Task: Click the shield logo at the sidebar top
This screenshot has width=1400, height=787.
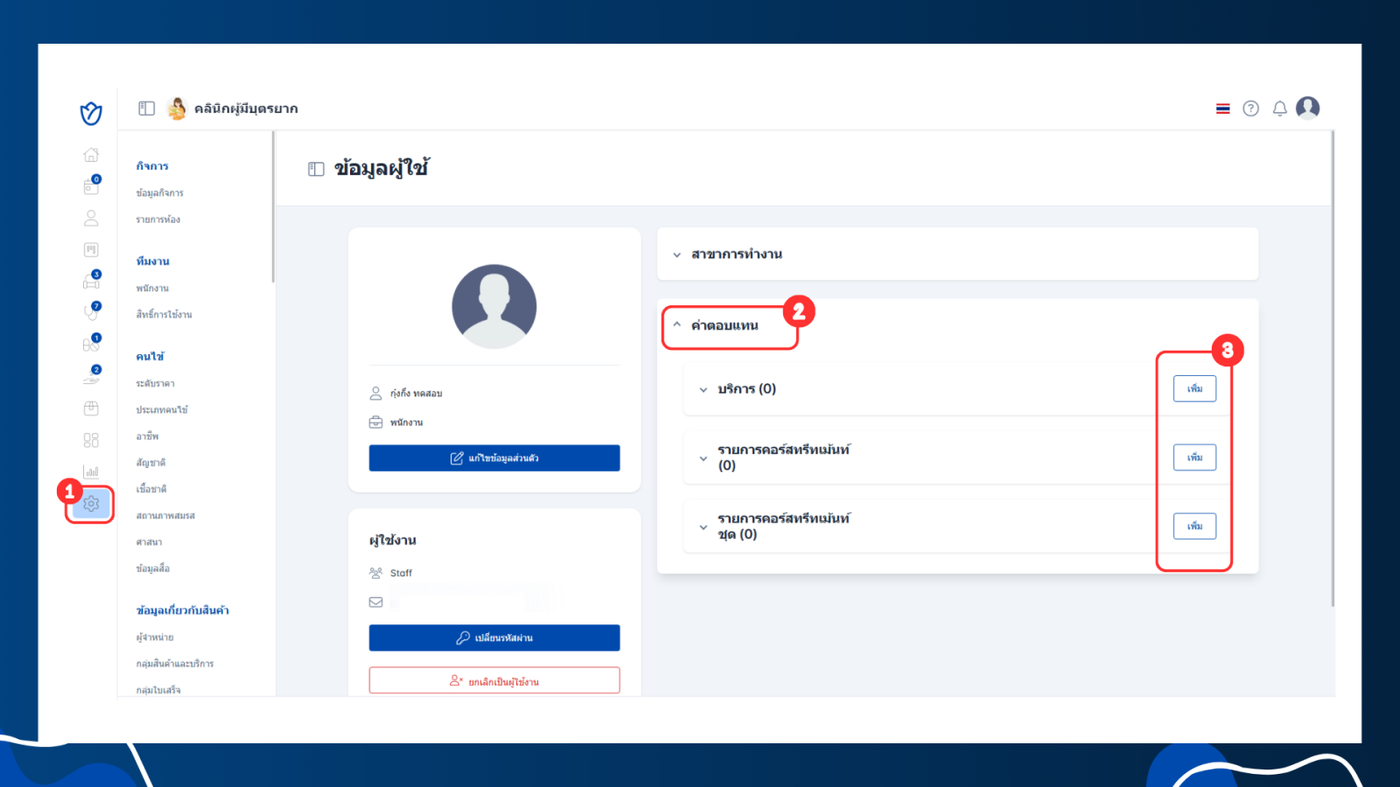Action: (x=91, y=113)
